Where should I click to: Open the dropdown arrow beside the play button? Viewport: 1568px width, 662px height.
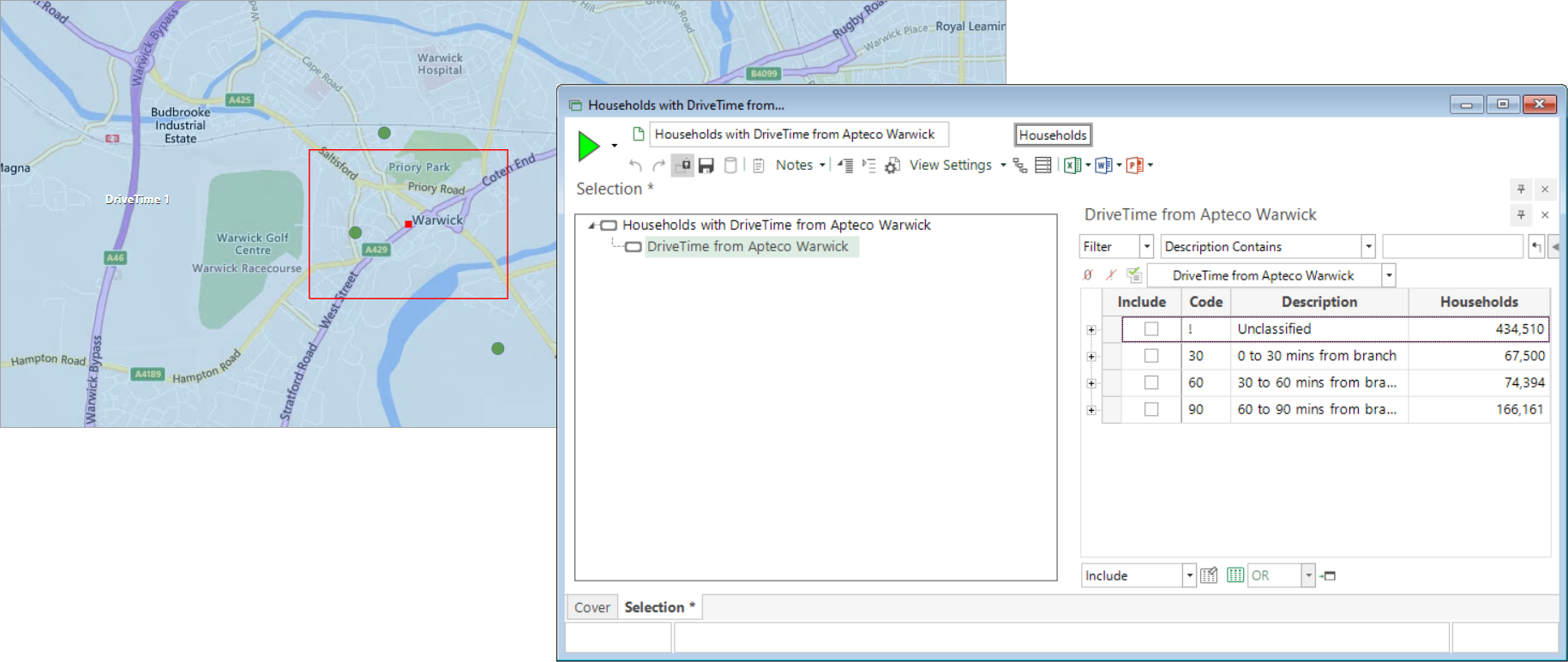(614, 146)
